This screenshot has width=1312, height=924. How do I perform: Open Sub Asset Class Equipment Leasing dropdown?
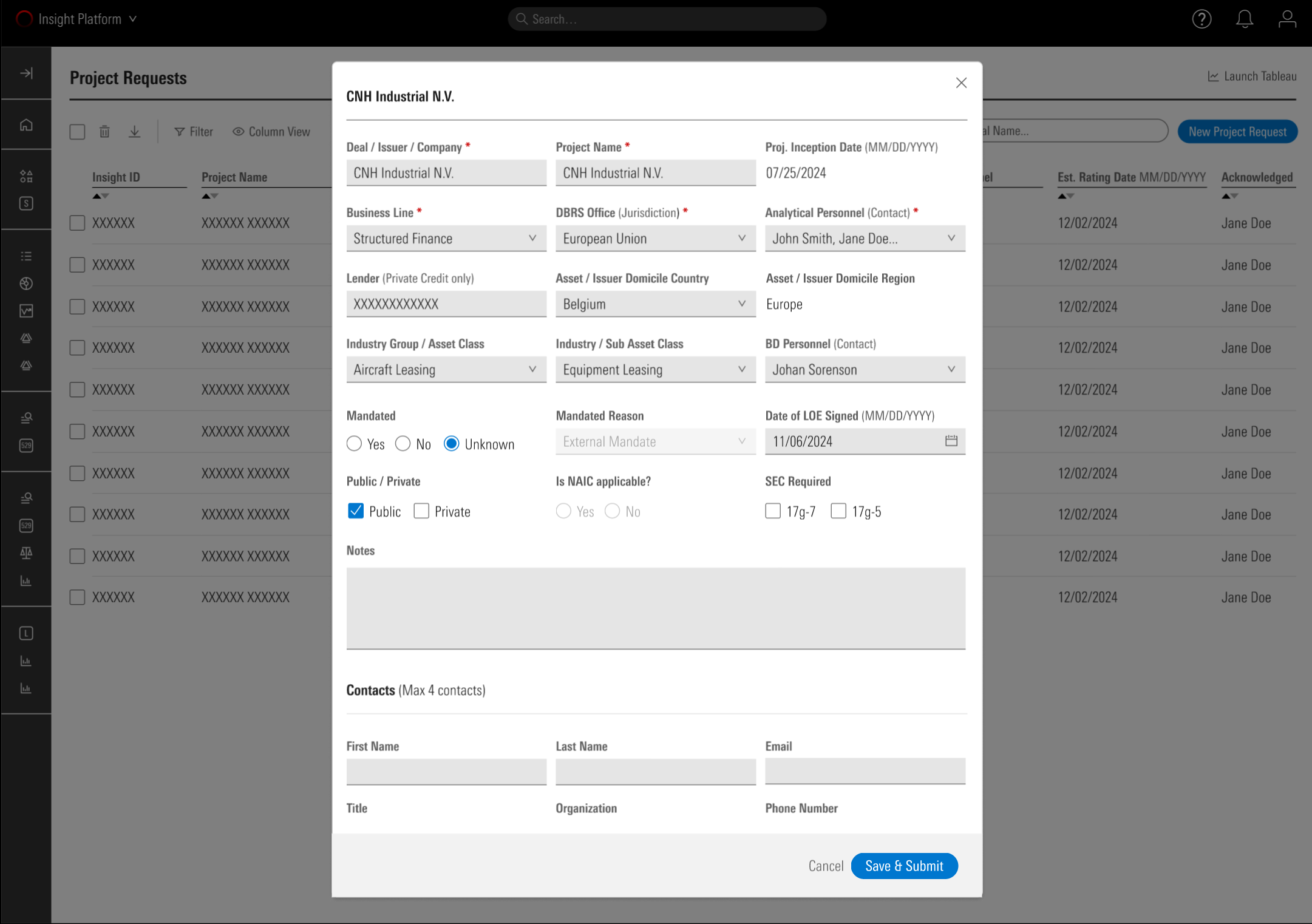coord(656,370)
